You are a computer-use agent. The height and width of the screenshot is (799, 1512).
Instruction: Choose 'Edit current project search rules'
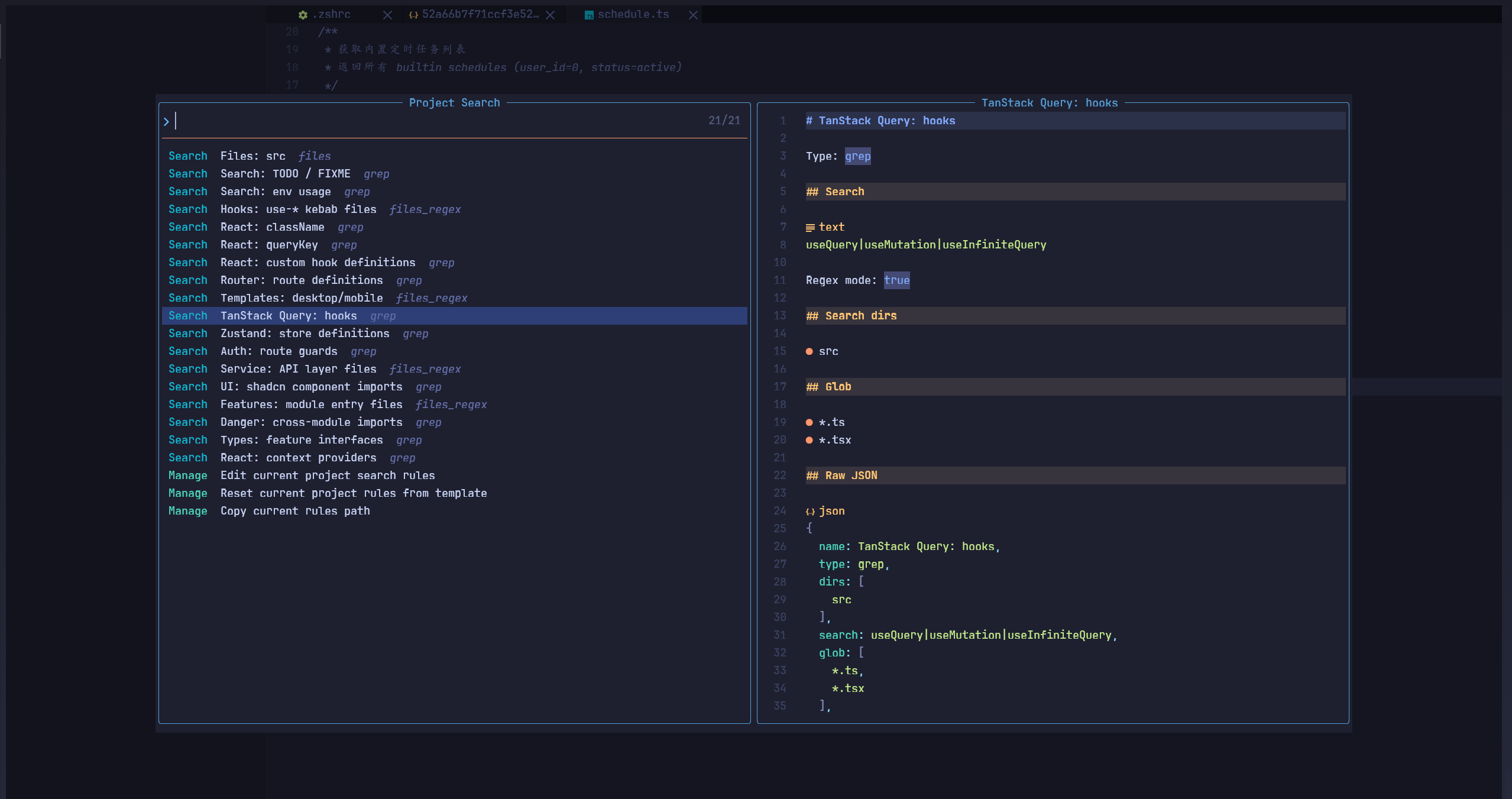pos(454,475)
